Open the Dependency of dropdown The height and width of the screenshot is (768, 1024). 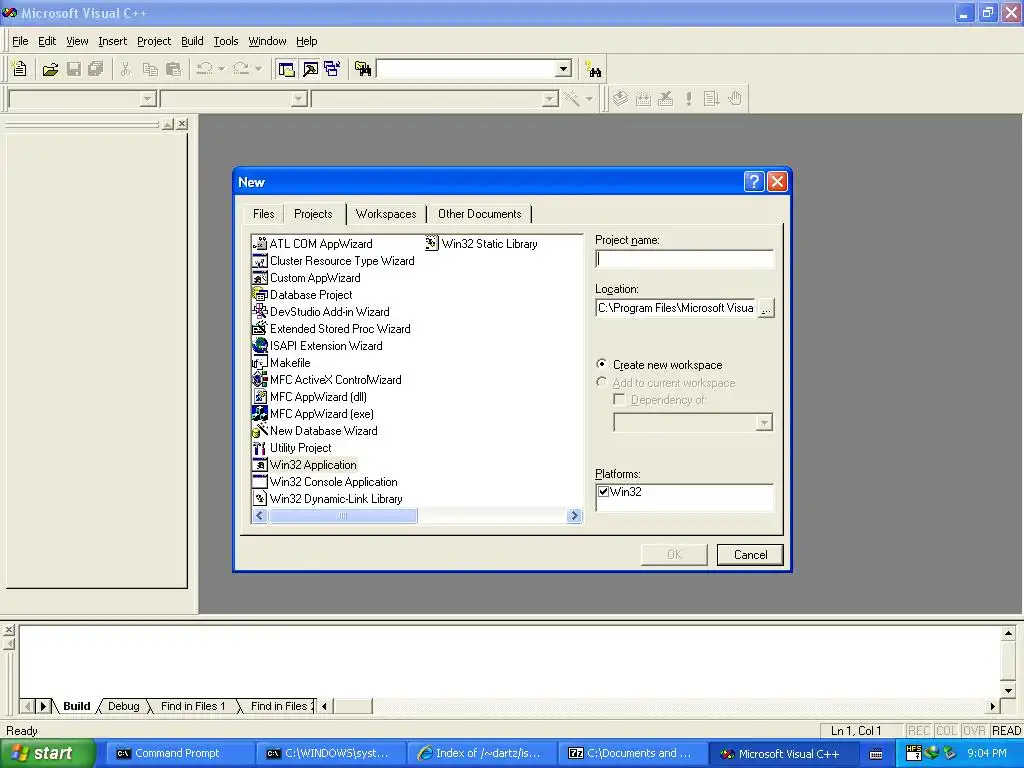tap(764, 423)
